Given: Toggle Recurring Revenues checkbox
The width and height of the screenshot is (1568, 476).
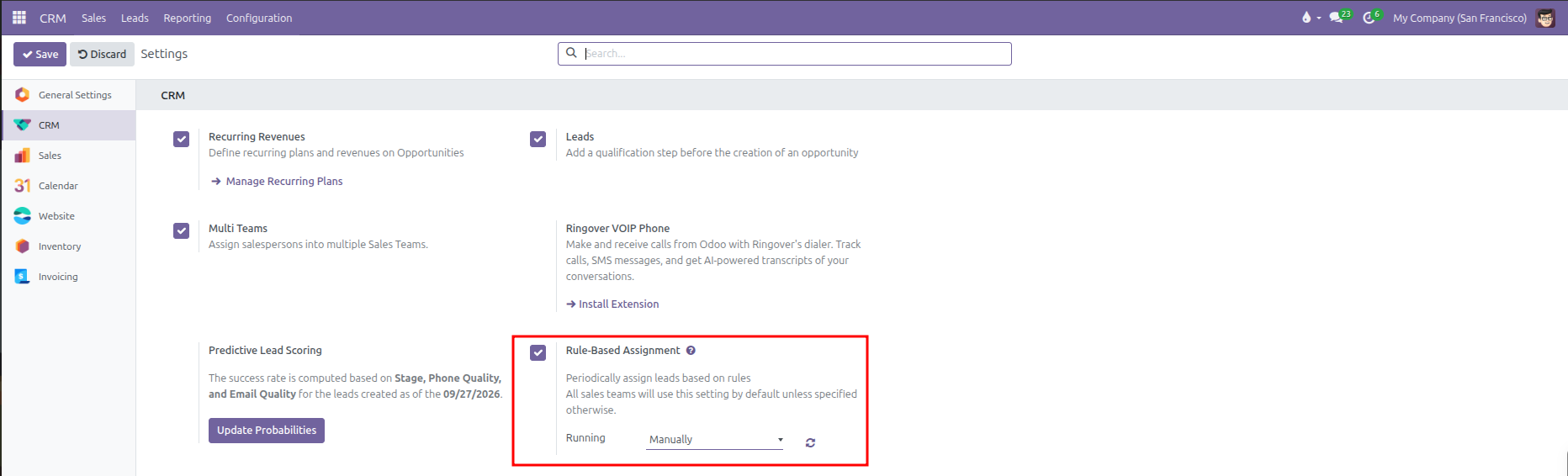Looking at the screenshot, I should (182, 139).
